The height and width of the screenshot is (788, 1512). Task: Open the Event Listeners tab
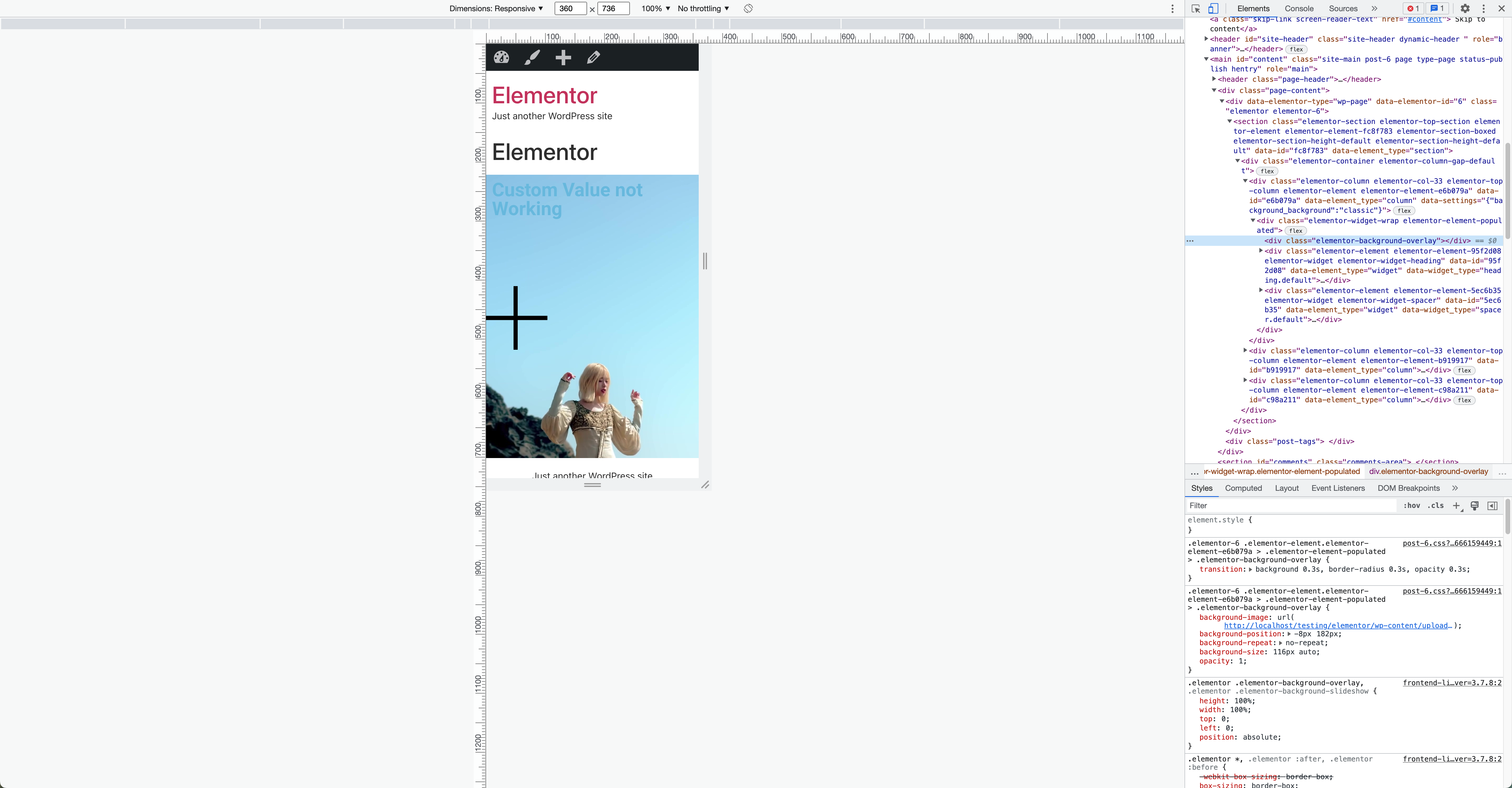point(1338,488)
